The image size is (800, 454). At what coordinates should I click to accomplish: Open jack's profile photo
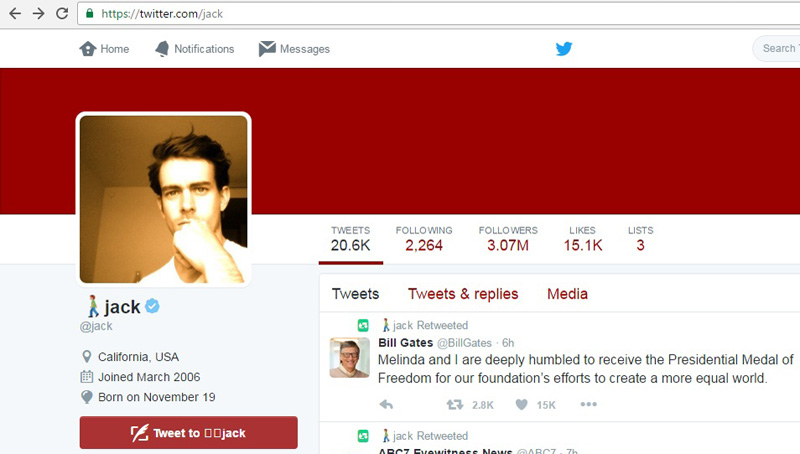point(163,199)
